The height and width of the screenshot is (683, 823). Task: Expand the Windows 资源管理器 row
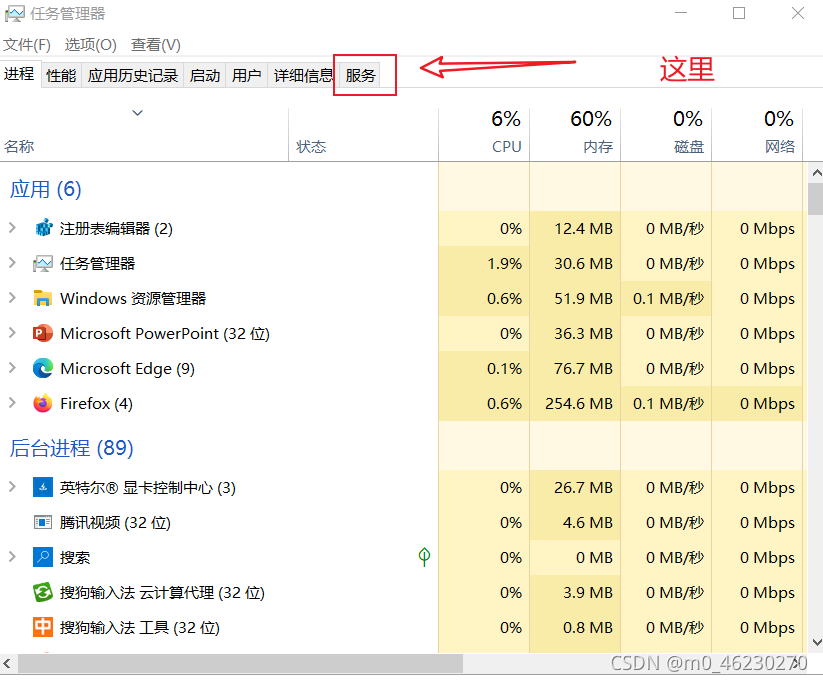12,298
